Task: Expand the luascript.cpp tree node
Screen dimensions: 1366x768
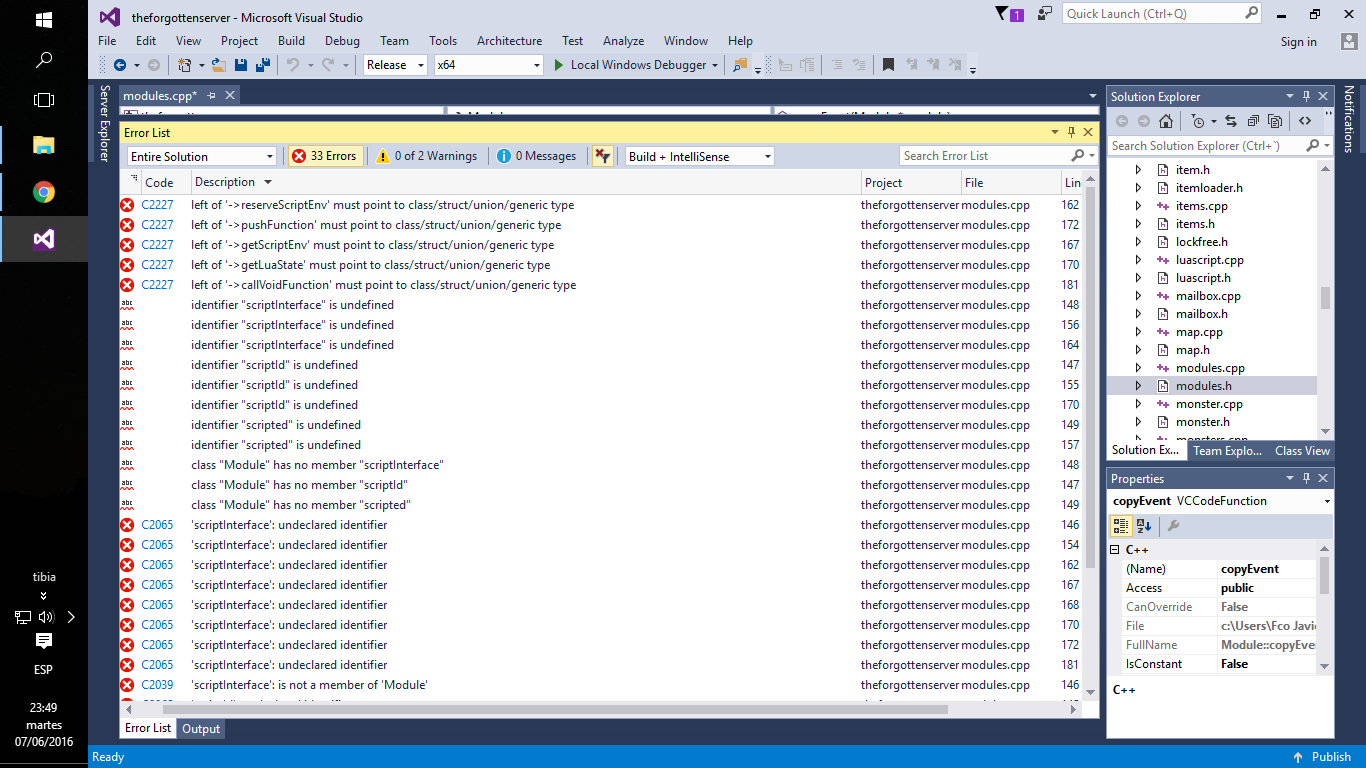Action: coord(1138,260)
